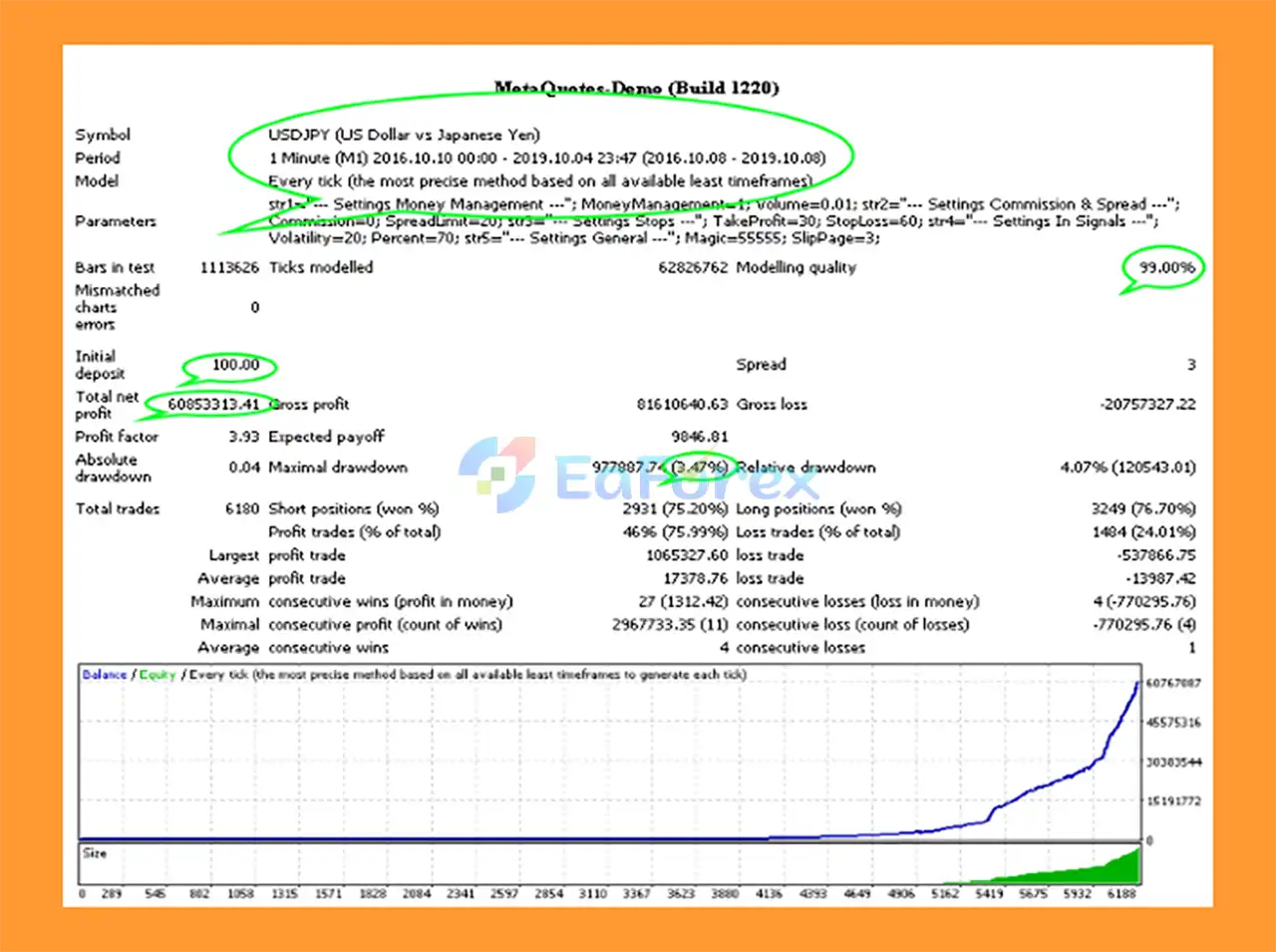Click the EaForex watermark logo icon
The image size is (1276, 952).
point(496,475)
